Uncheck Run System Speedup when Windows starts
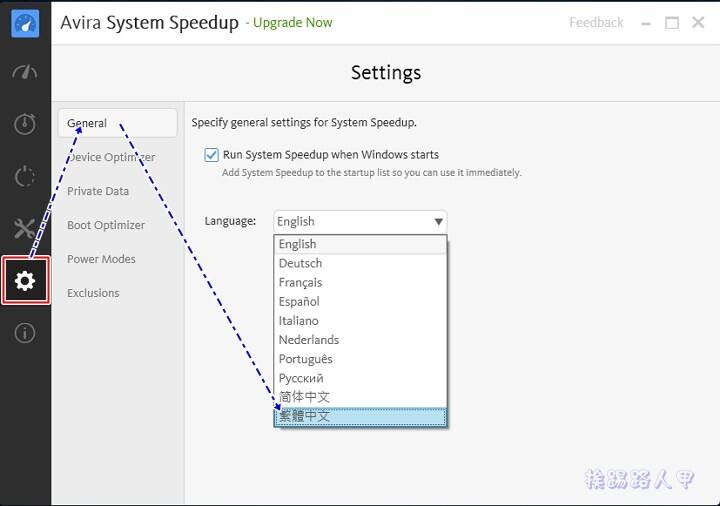This screenshot has width=720, height=506. click(211, 155)
